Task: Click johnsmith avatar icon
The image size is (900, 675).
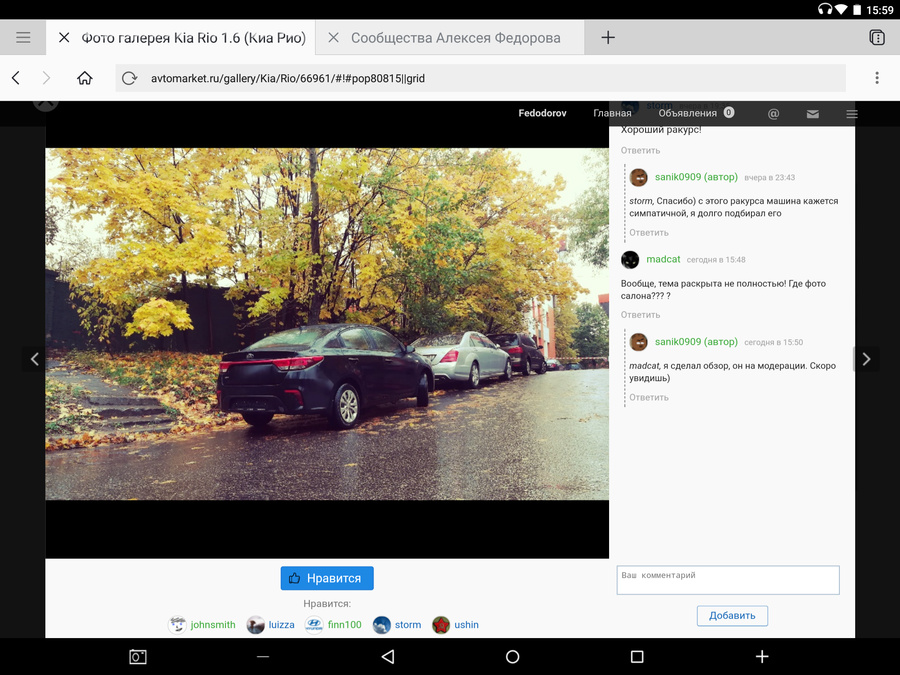Action: (177, 624)
